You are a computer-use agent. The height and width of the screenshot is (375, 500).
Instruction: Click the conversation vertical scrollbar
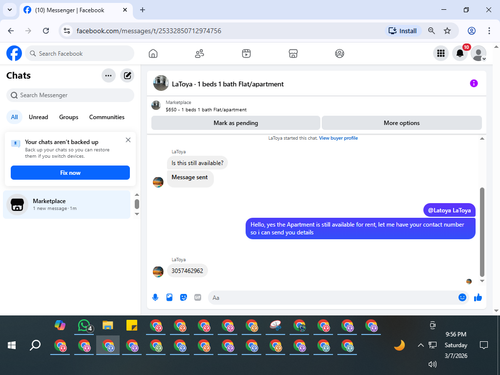click(482, 232)
